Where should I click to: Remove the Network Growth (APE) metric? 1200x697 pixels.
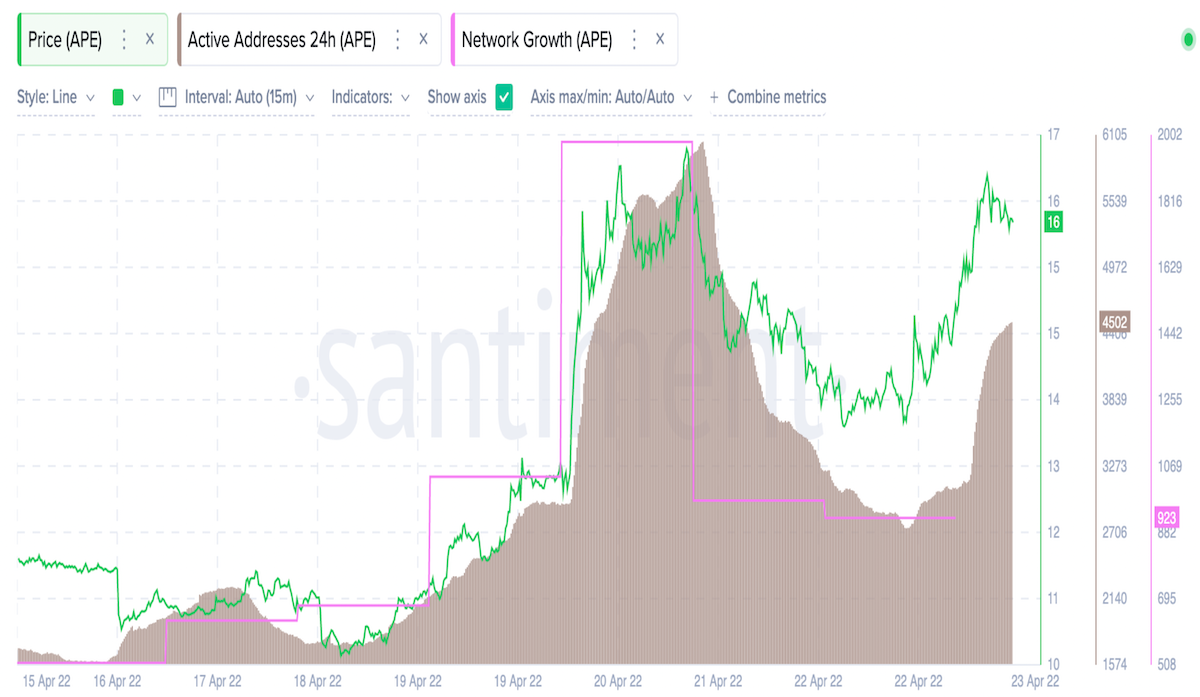(659, 39)
